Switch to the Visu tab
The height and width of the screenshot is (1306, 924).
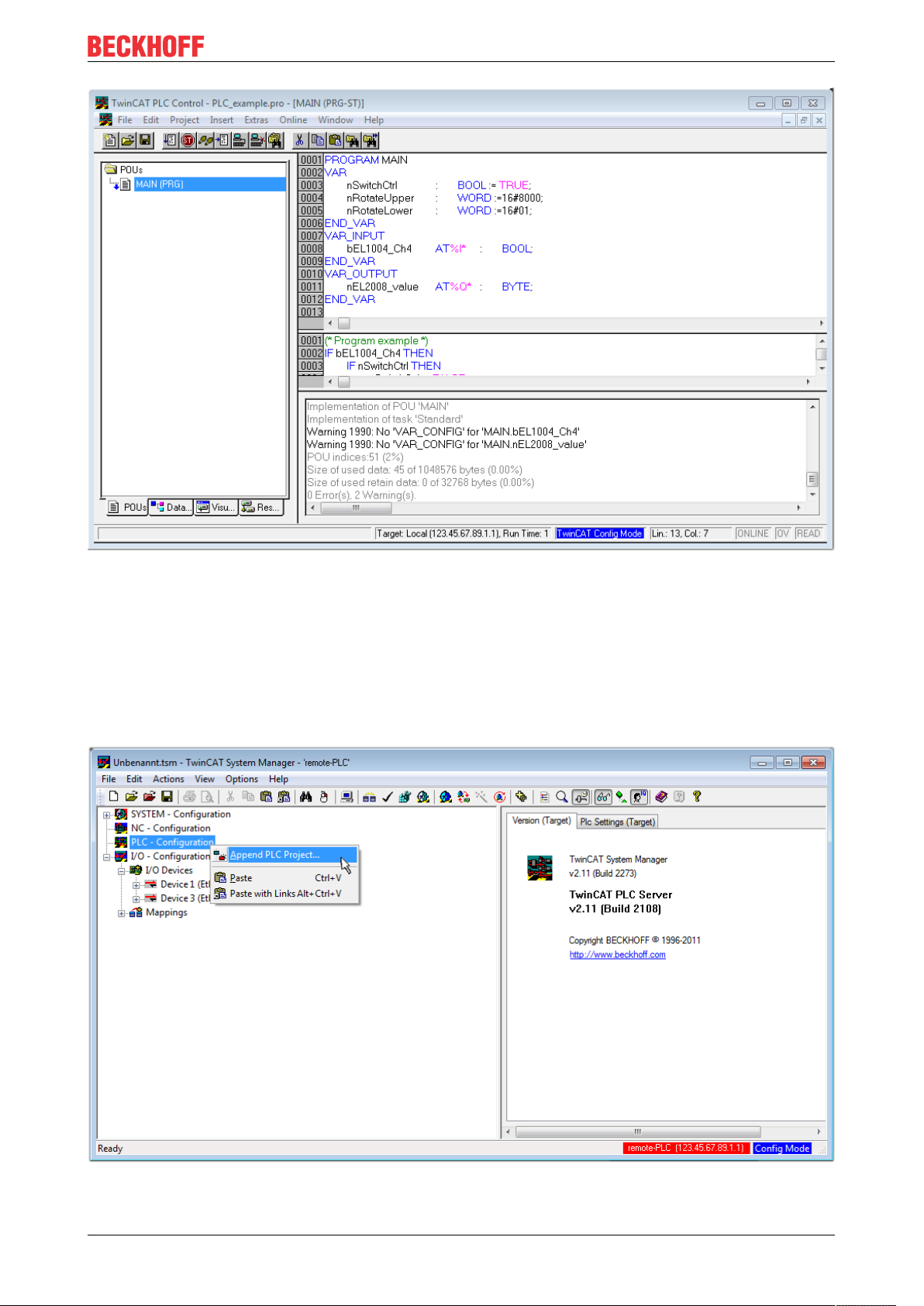pyautogui.click(x=215, y=508)
